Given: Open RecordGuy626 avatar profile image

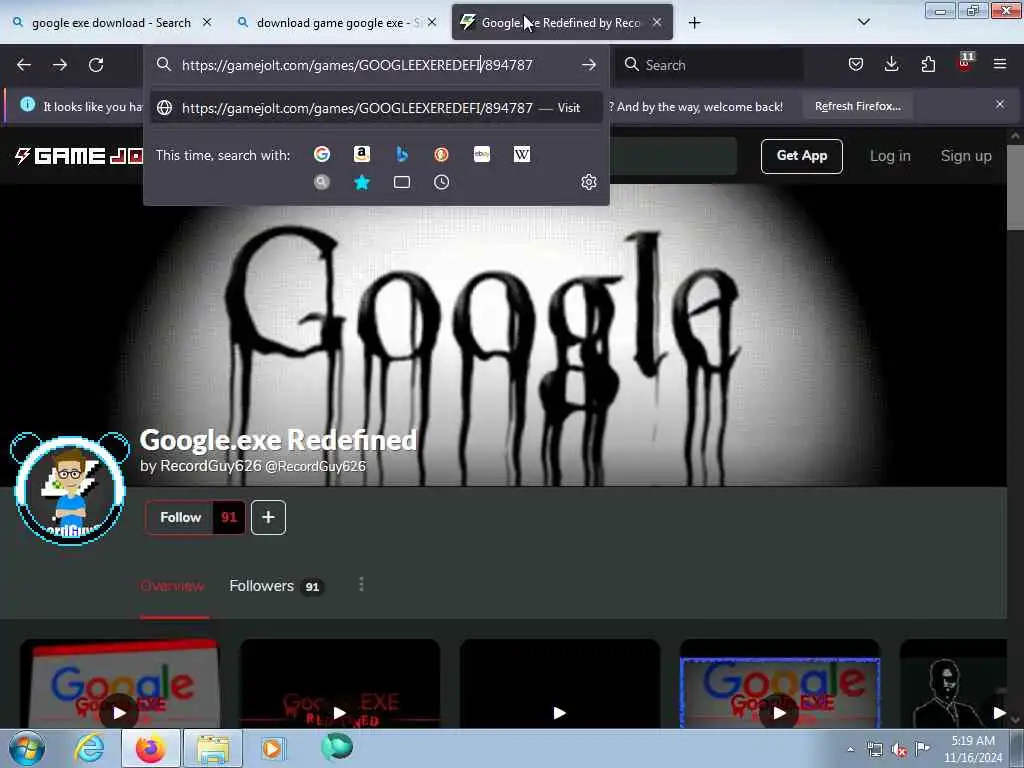Looking at the screenshot, I should pyautogui.click(x=71, y=489).
